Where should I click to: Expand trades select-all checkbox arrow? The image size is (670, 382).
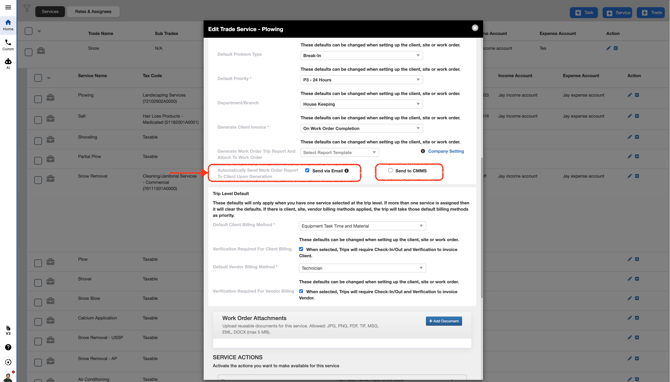coord(39,31)
